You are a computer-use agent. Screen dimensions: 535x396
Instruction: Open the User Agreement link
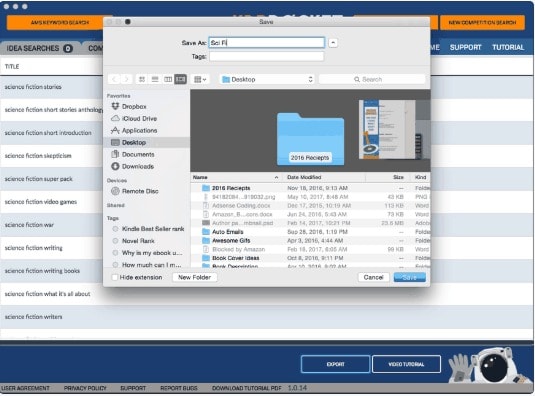tap(25, 388)
